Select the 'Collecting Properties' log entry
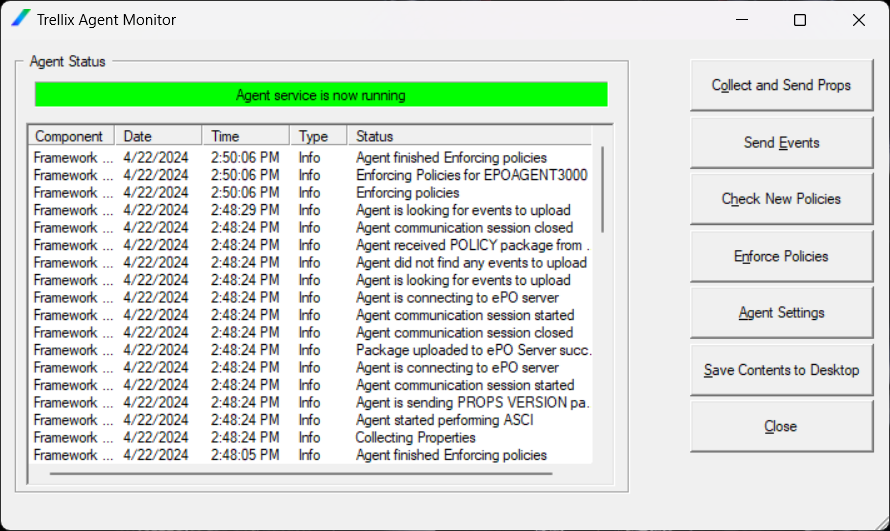 pyautogui.click(x=415, y=437)
